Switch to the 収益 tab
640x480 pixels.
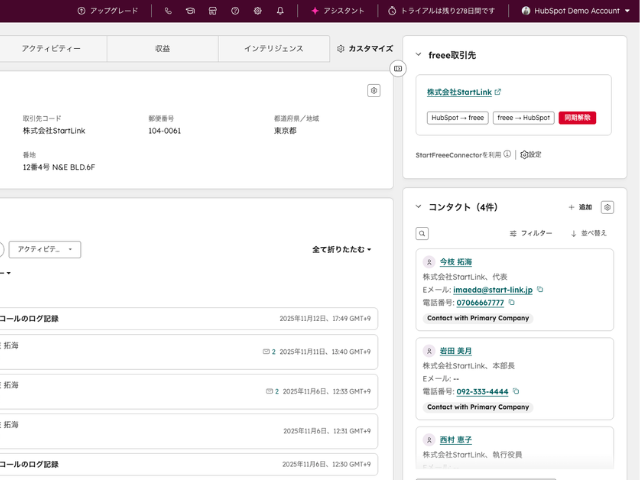tap(162, 49)
